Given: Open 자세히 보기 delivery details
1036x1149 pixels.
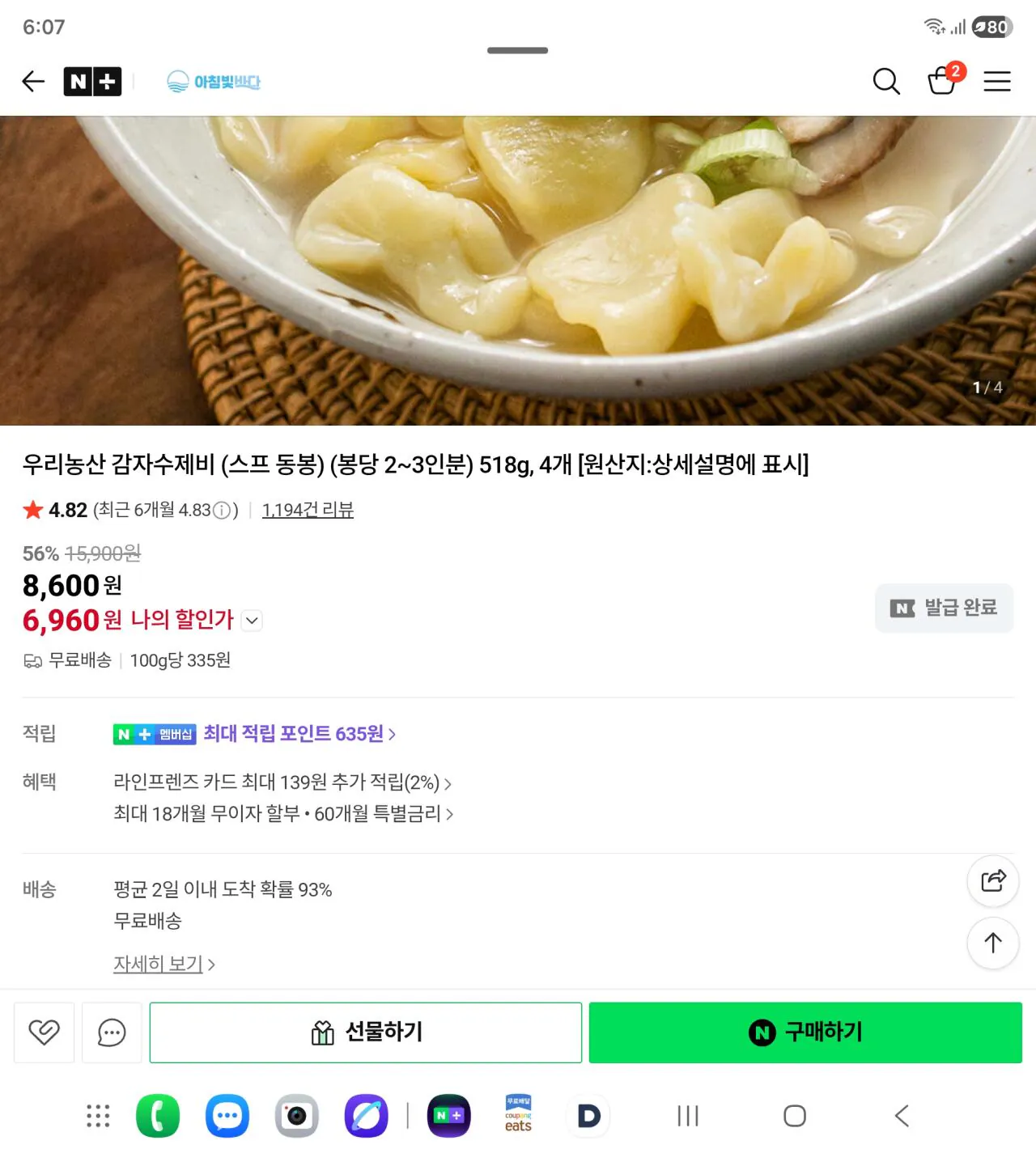Looking at the screenshot, I should click(159, 963).
